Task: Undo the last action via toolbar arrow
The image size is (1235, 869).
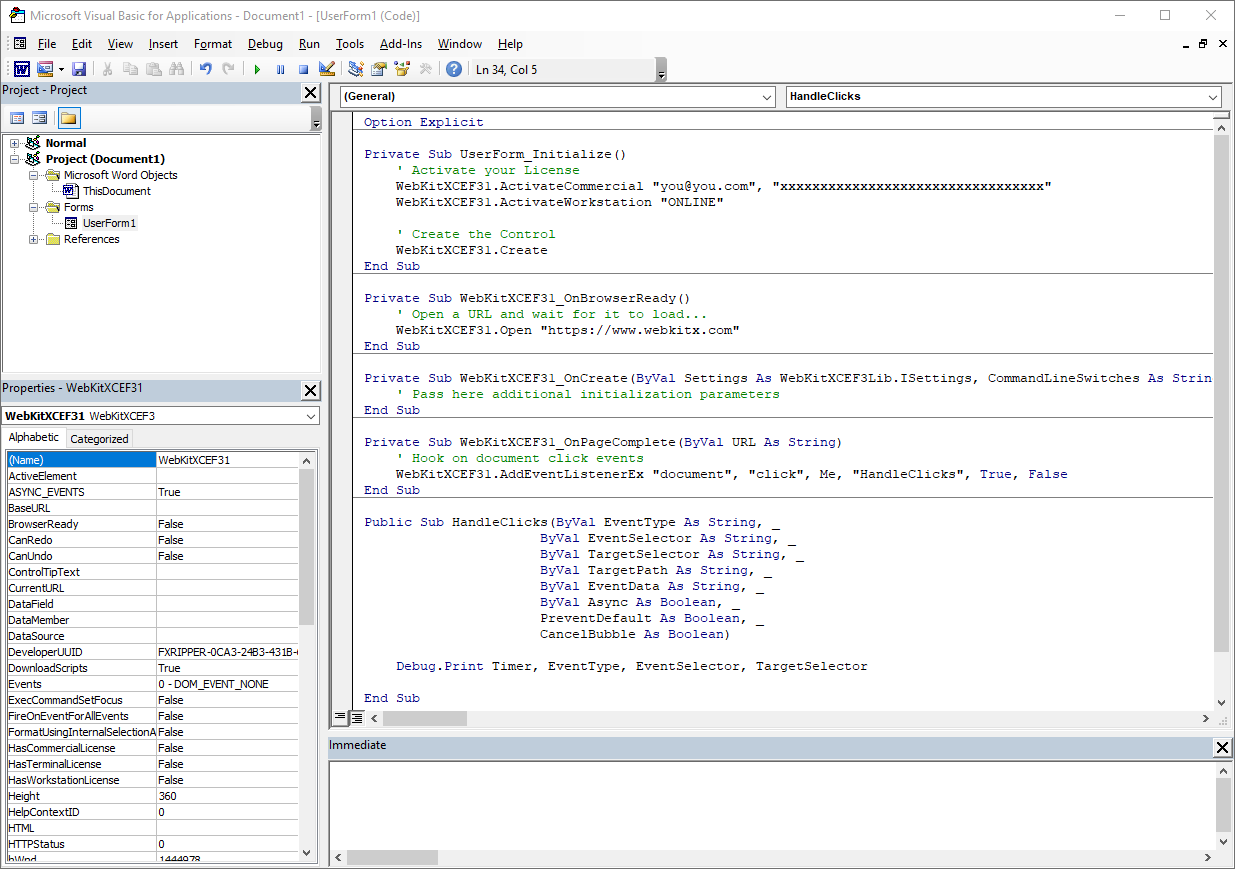Action: pos(206,69)
